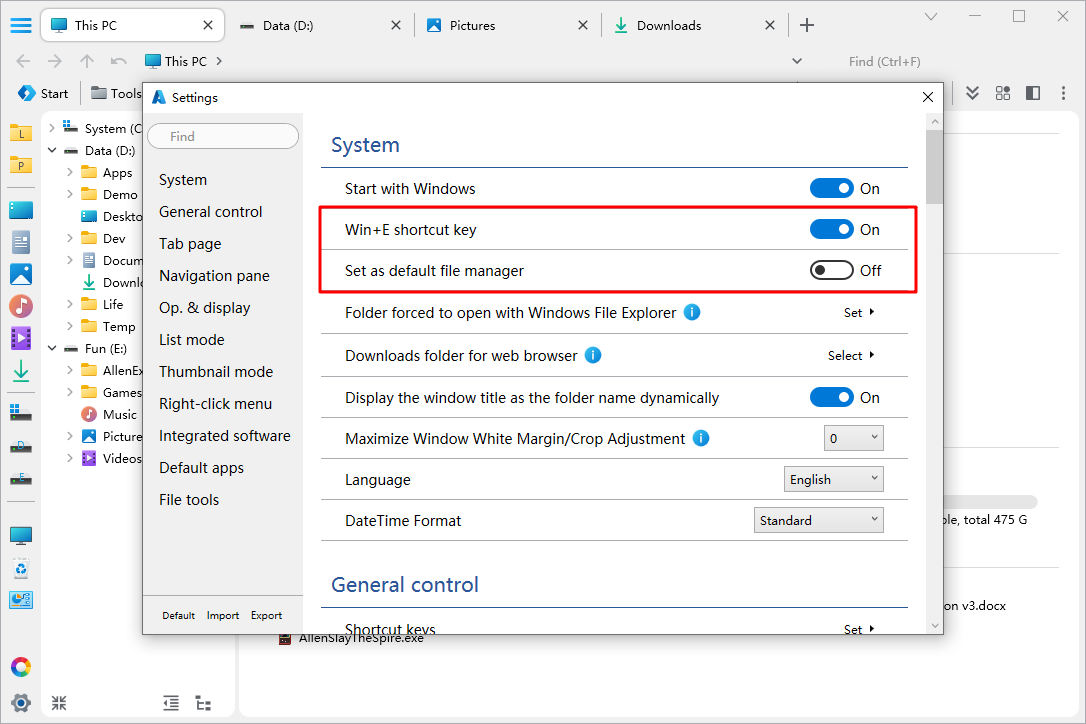The width and height of the screenshot is (1086, 724).
Task: Click the Import button in Settings
Action: click(223, 615)
